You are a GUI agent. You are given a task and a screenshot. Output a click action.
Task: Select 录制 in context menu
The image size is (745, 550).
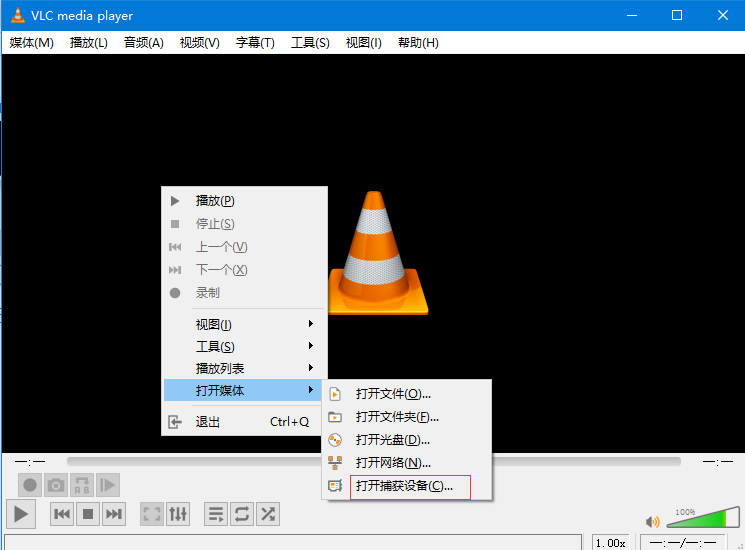point(244,293)
